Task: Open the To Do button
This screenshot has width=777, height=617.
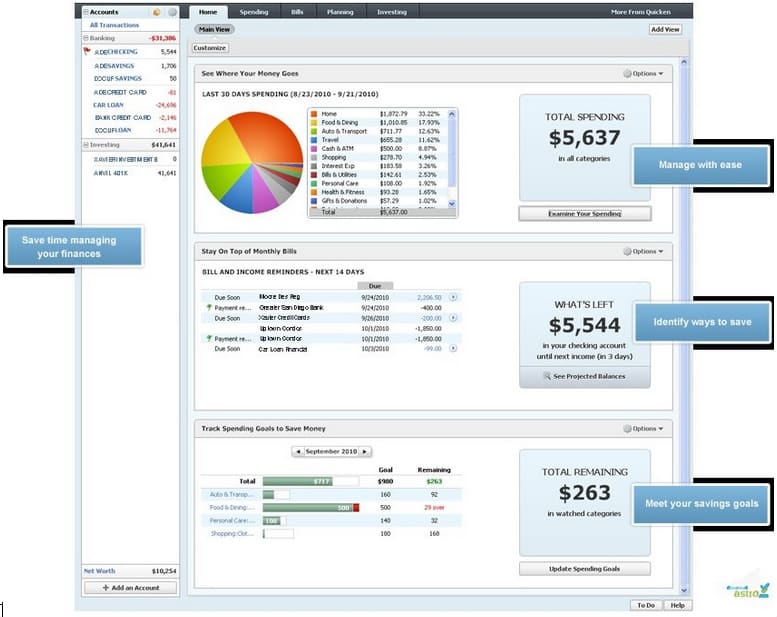Action: coord(646,605)
